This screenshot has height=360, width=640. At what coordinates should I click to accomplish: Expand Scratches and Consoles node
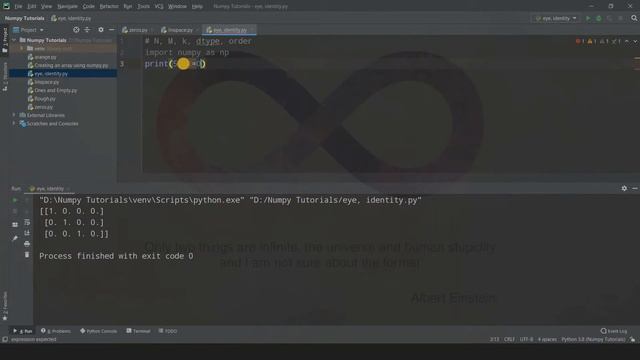[x=14, y=124]
